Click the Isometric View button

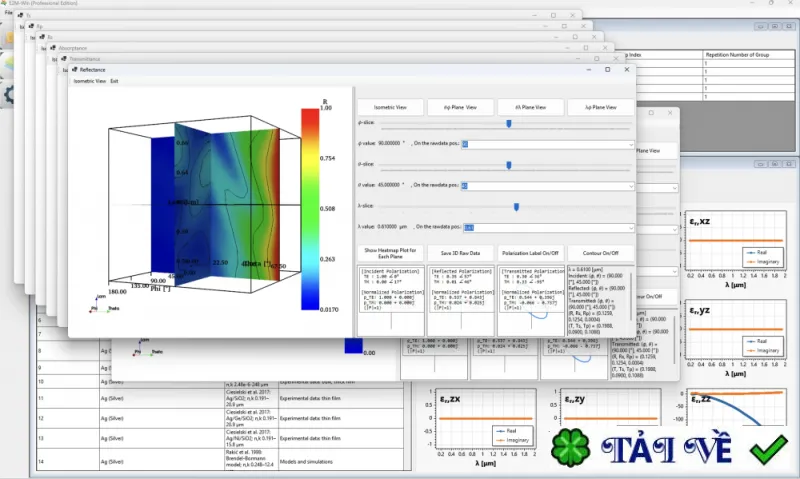390,108
